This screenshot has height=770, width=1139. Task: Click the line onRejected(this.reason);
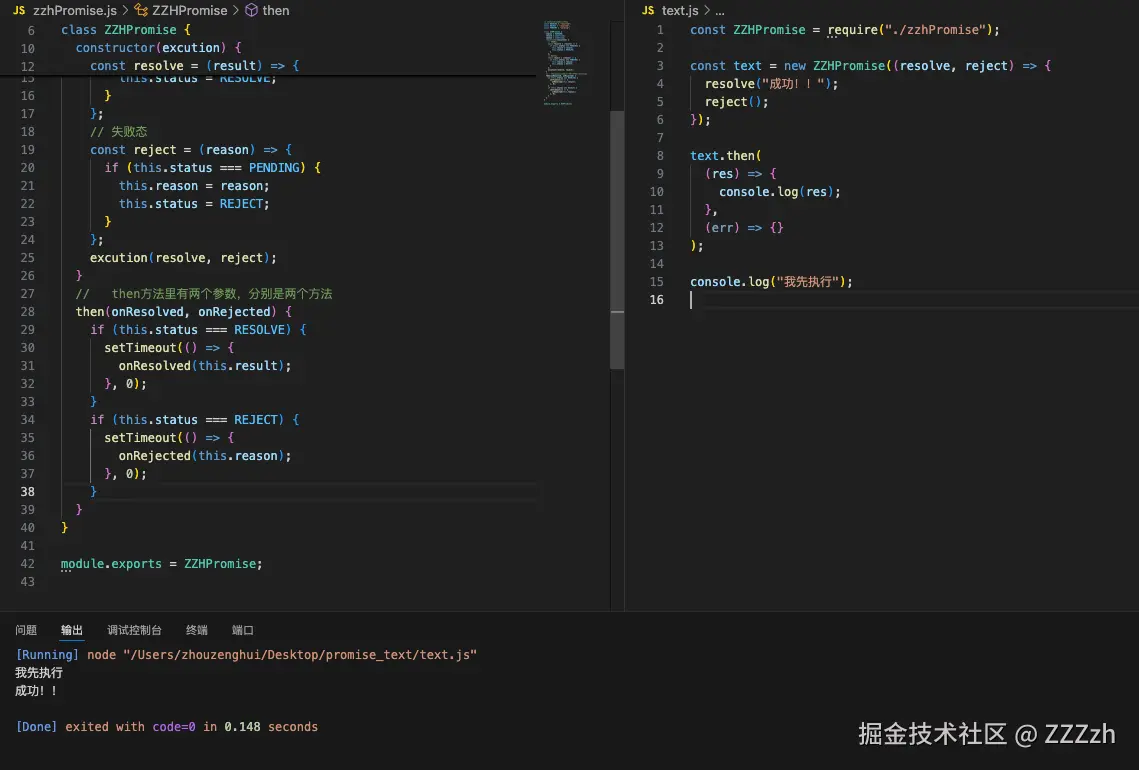coord(205,455)
